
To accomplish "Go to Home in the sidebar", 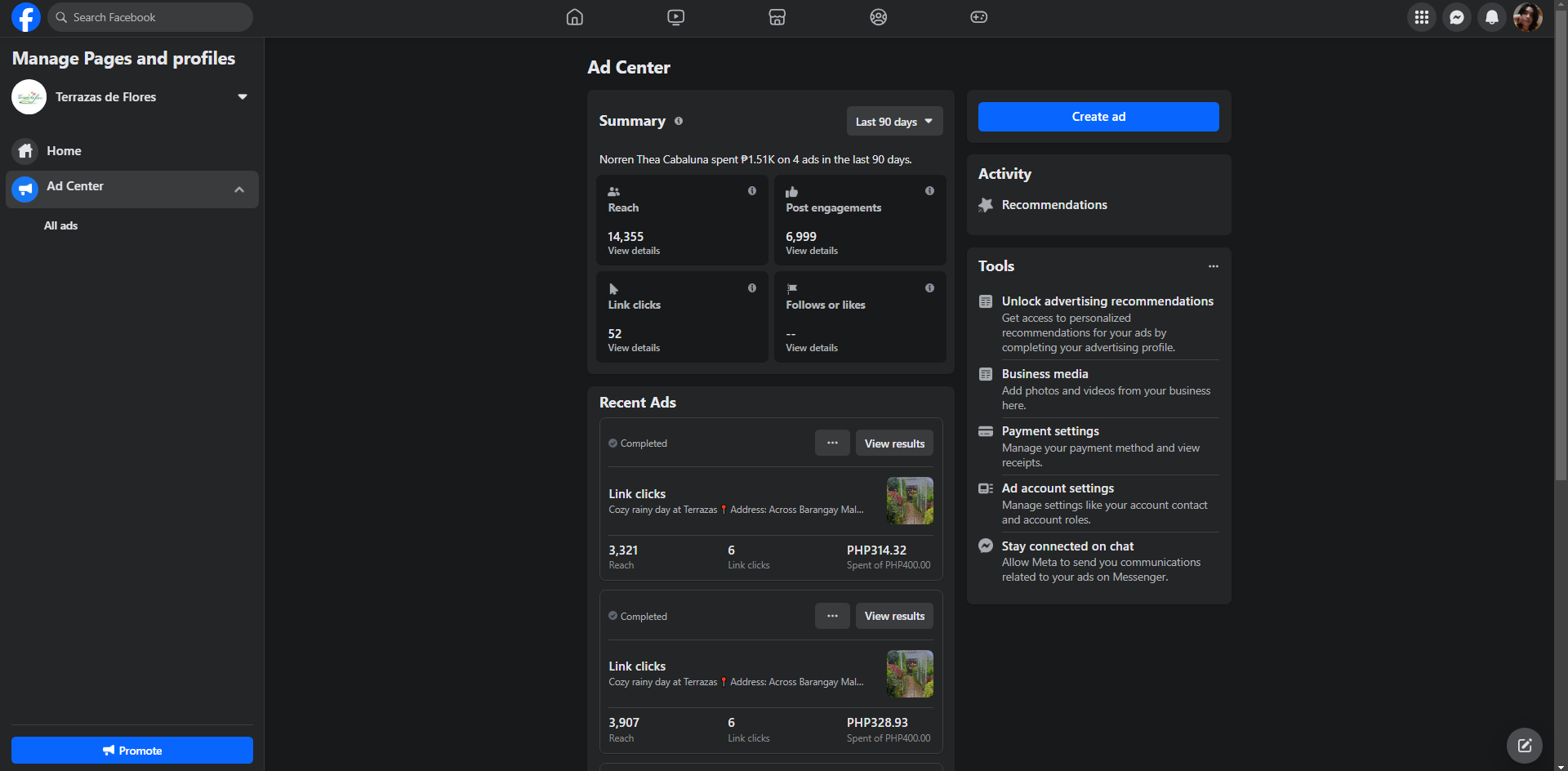I will pyautogui.click(x=64, y=151).
